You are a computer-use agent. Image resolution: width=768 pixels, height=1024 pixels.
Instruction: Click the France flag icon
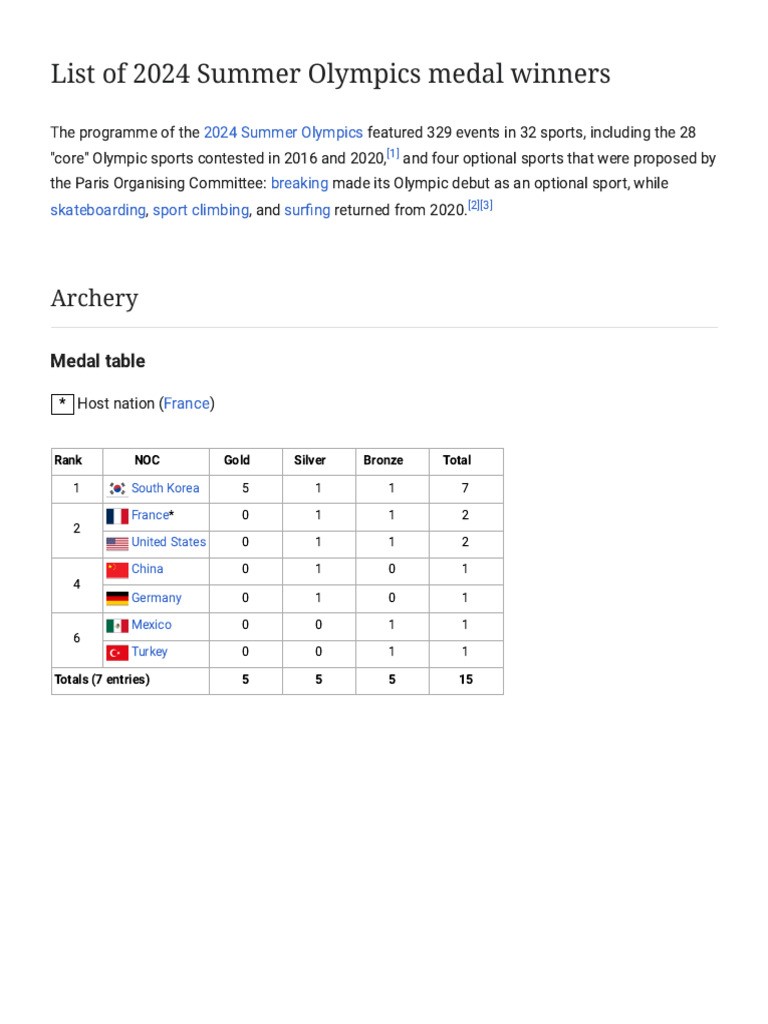tap(117, 516)
